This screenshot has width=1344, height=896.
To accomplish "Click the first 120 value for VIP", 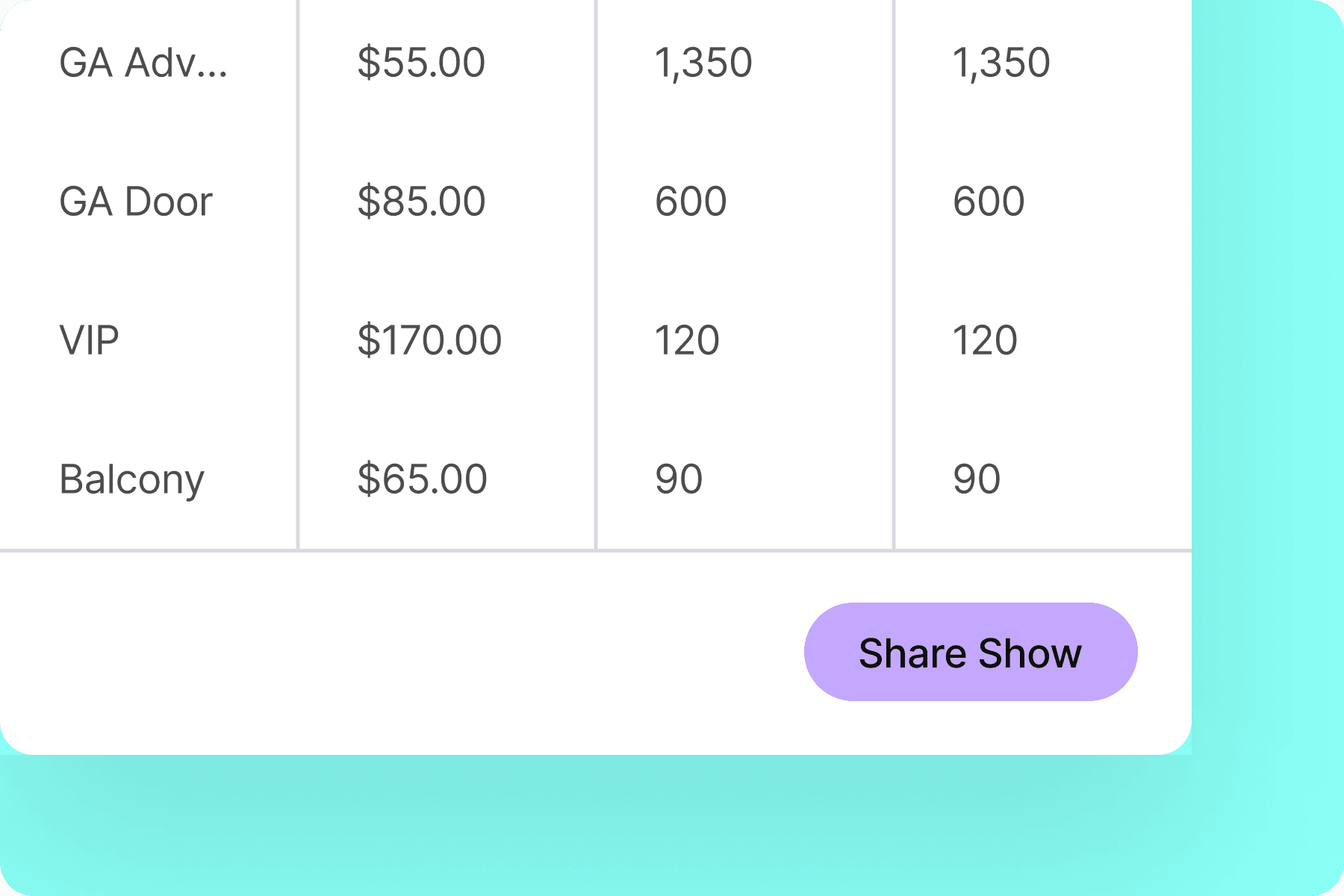I will [x=687, y=340].
